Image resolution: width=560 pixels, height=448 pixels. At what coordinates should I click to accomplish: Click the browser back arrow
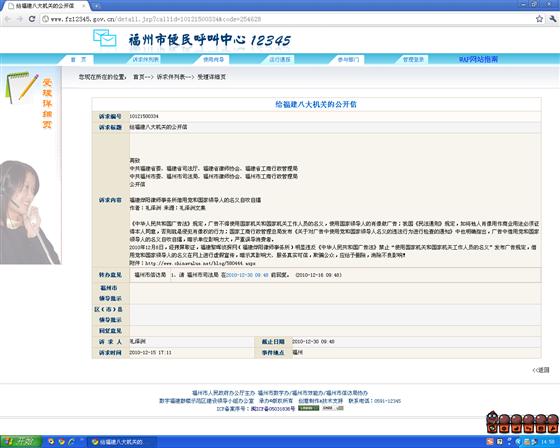8,19
